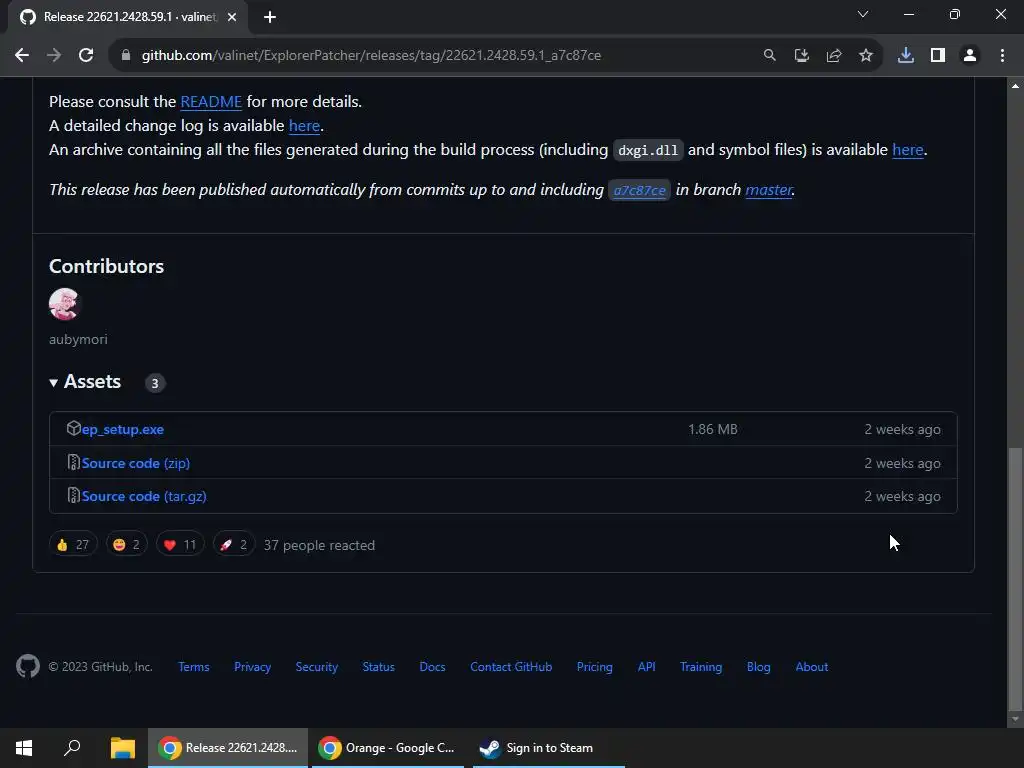Image resolution: width=1024 pixels, height=768 pixels.
Task: Go back to the previous page
Action: pos(22,56)
